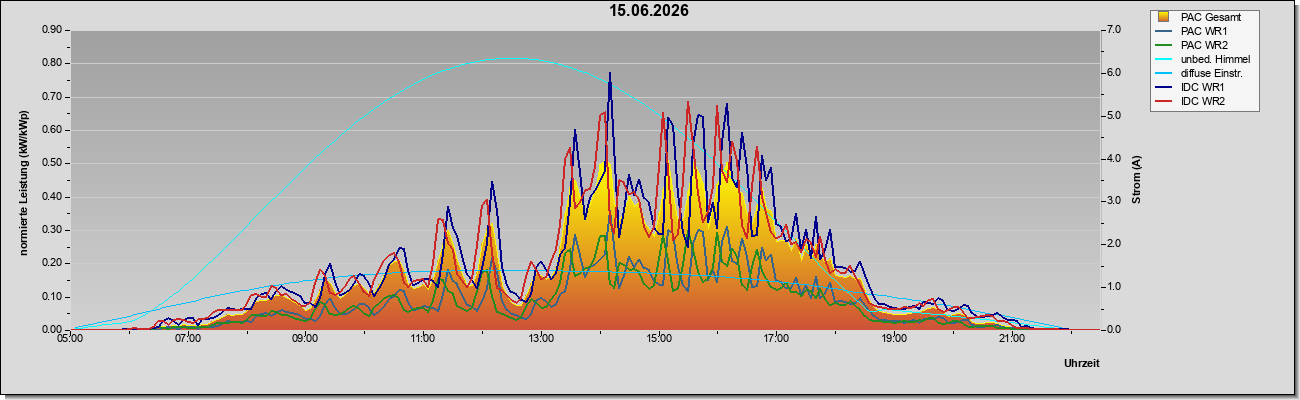Click the 19:00 time axis tick
The height and width of the screenshot is (400, 1300).
[x=894, y=339]
